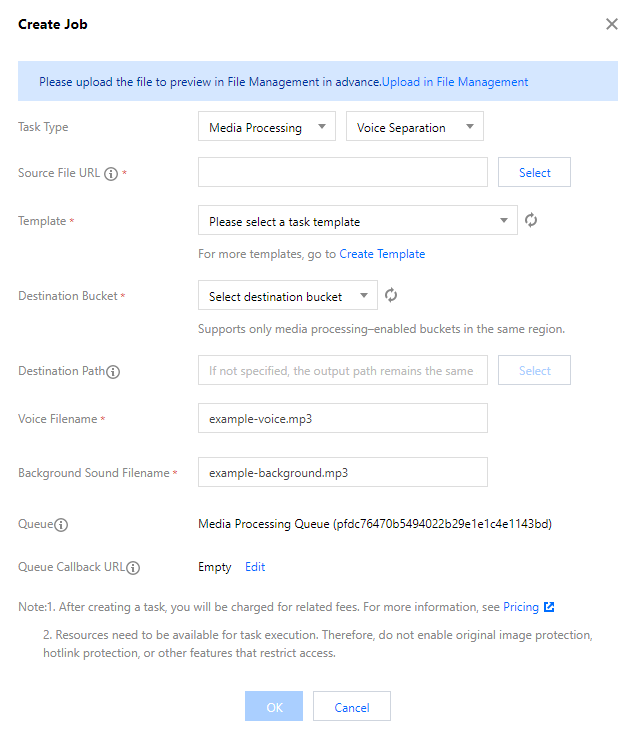Open the Create Template link

point(382,254)
